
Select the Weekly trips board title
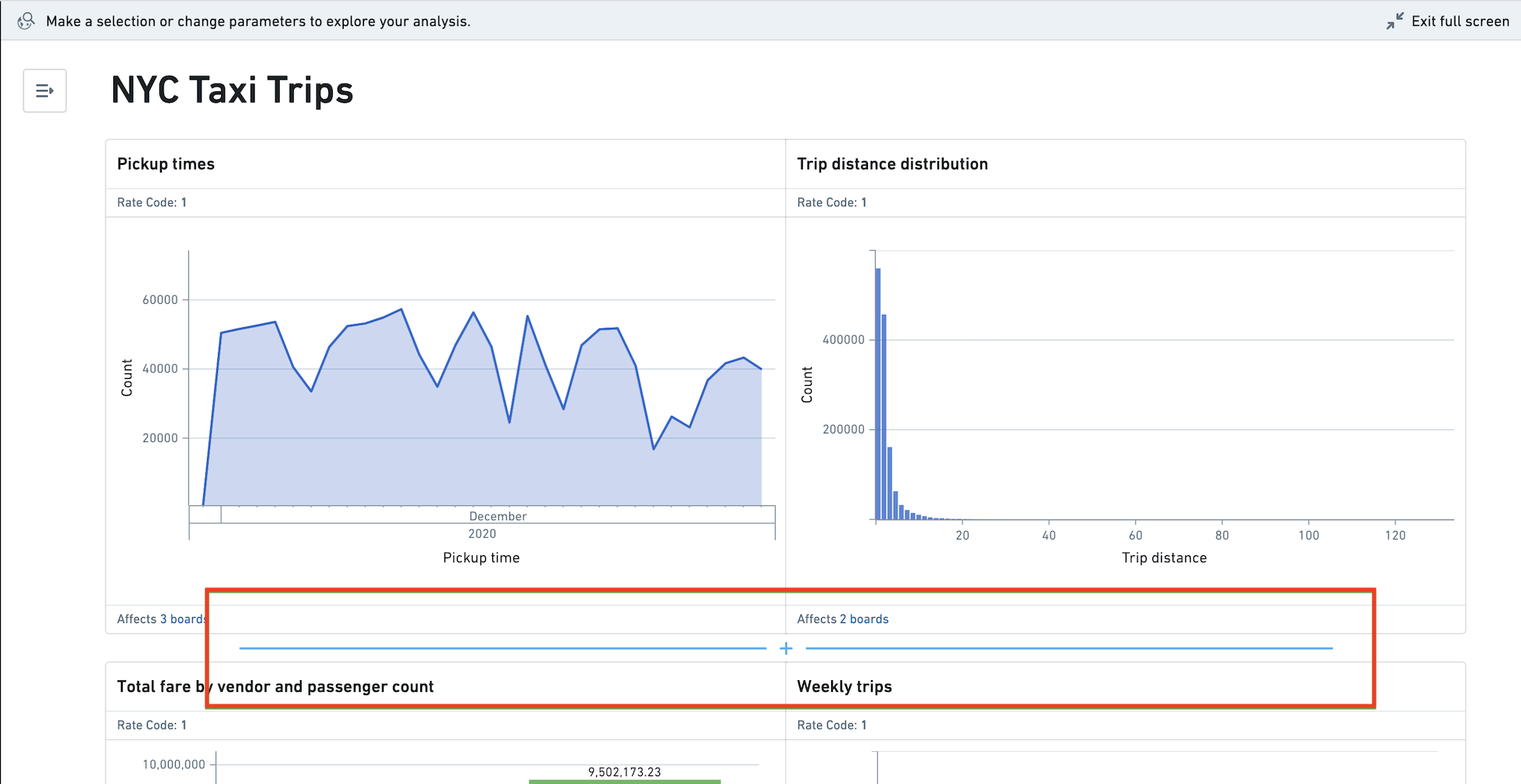(x=844, y=686)
